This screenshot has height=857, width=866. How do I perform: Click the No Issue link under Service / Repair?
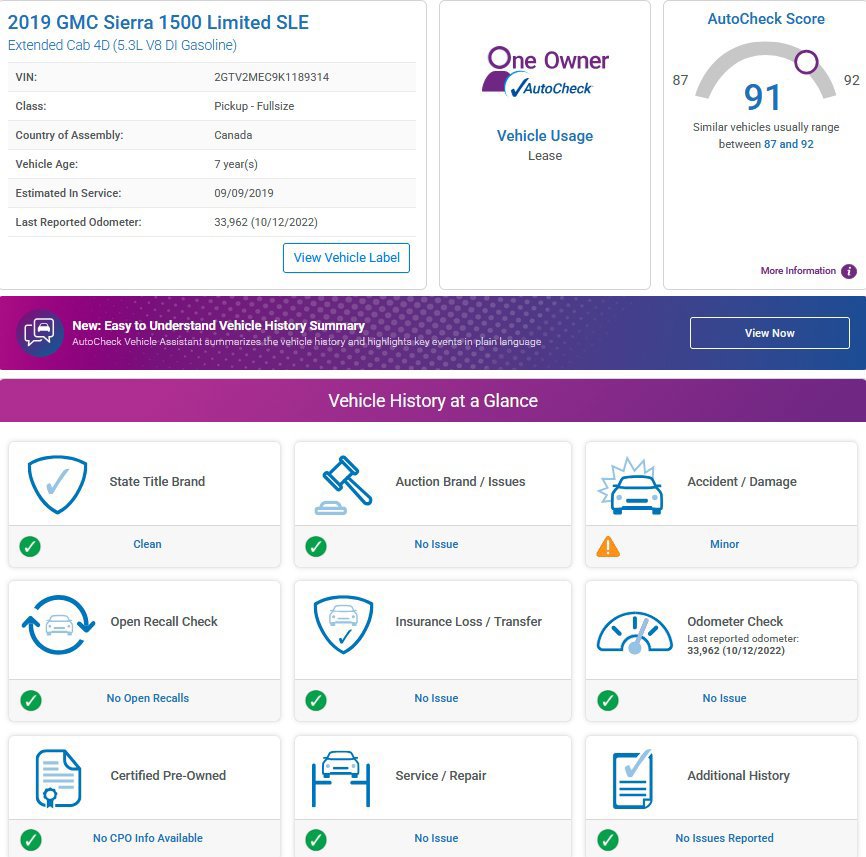pos(436,838)
